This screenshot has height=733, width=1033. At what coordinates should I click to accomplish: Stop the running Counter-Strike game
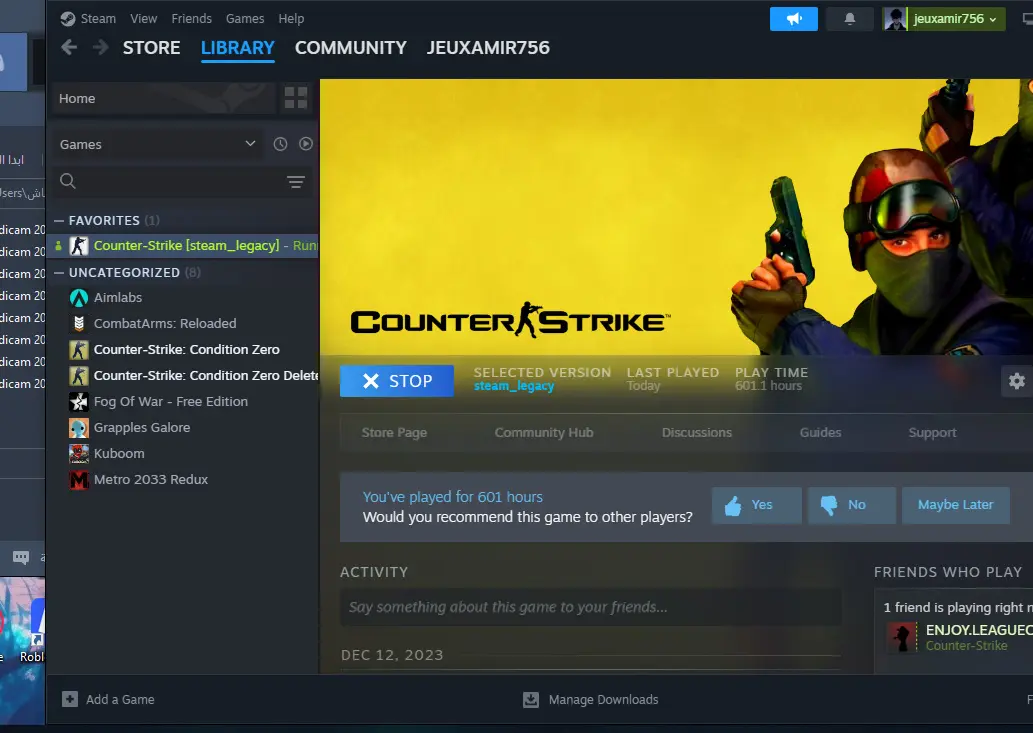tap(397, 381)
